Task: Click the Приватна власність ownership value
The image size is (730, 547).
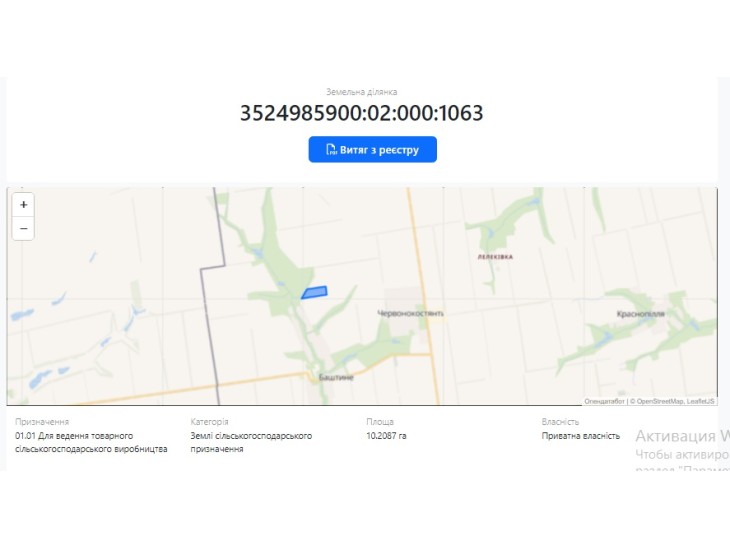Action: (x=581, y=436)
